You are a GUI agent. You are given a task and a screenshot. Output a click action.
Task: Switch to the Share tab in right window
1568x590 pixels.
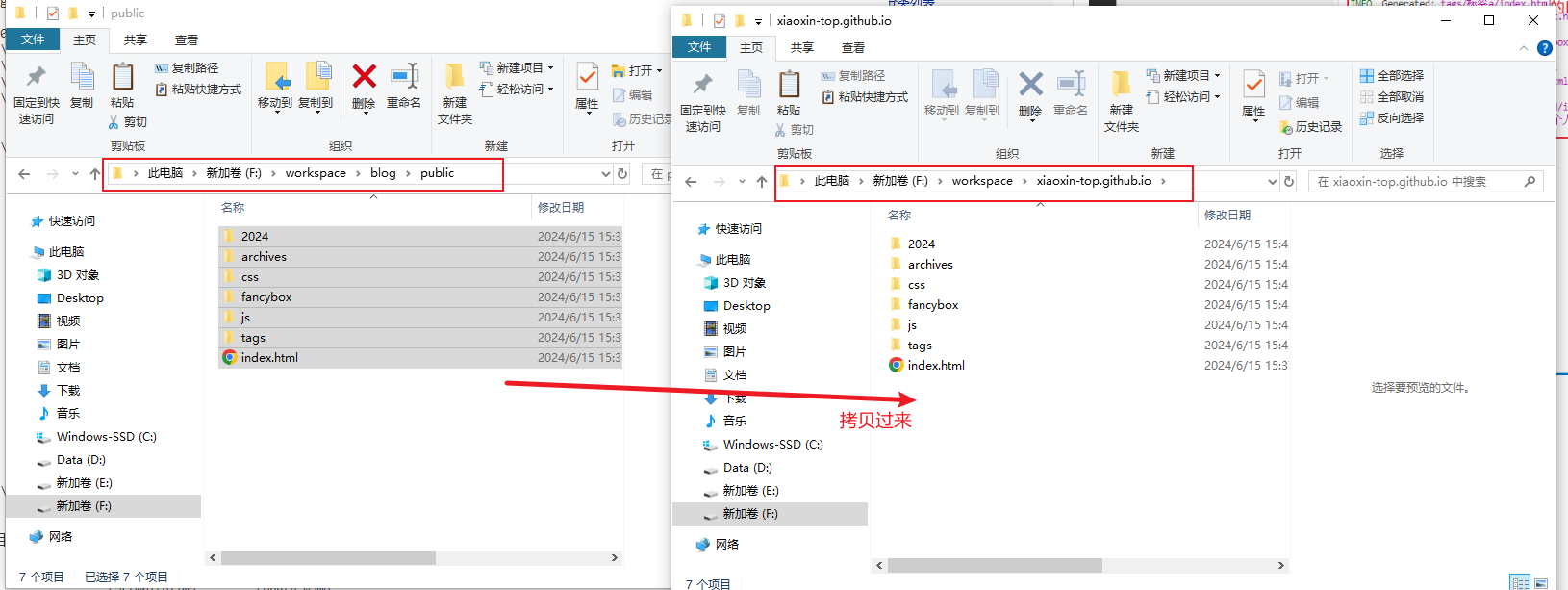point(801,47)
